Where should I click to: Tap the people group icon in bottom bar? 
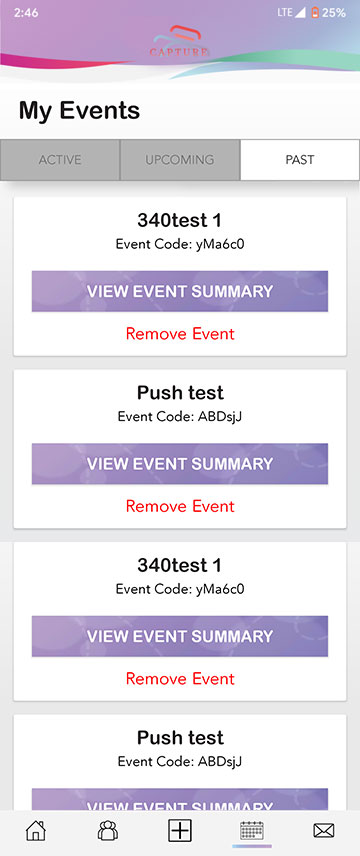click(x=108, y=831)
